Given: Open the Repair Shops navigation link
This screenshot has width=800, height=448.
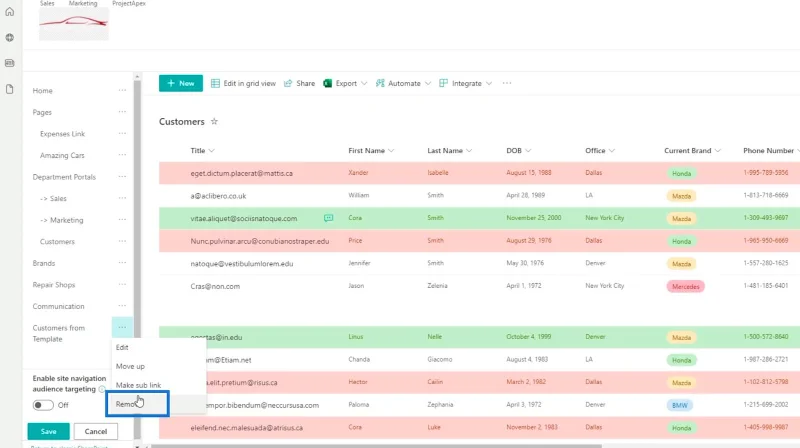Looking at the screenshot, I should click(x=54, y=285).
